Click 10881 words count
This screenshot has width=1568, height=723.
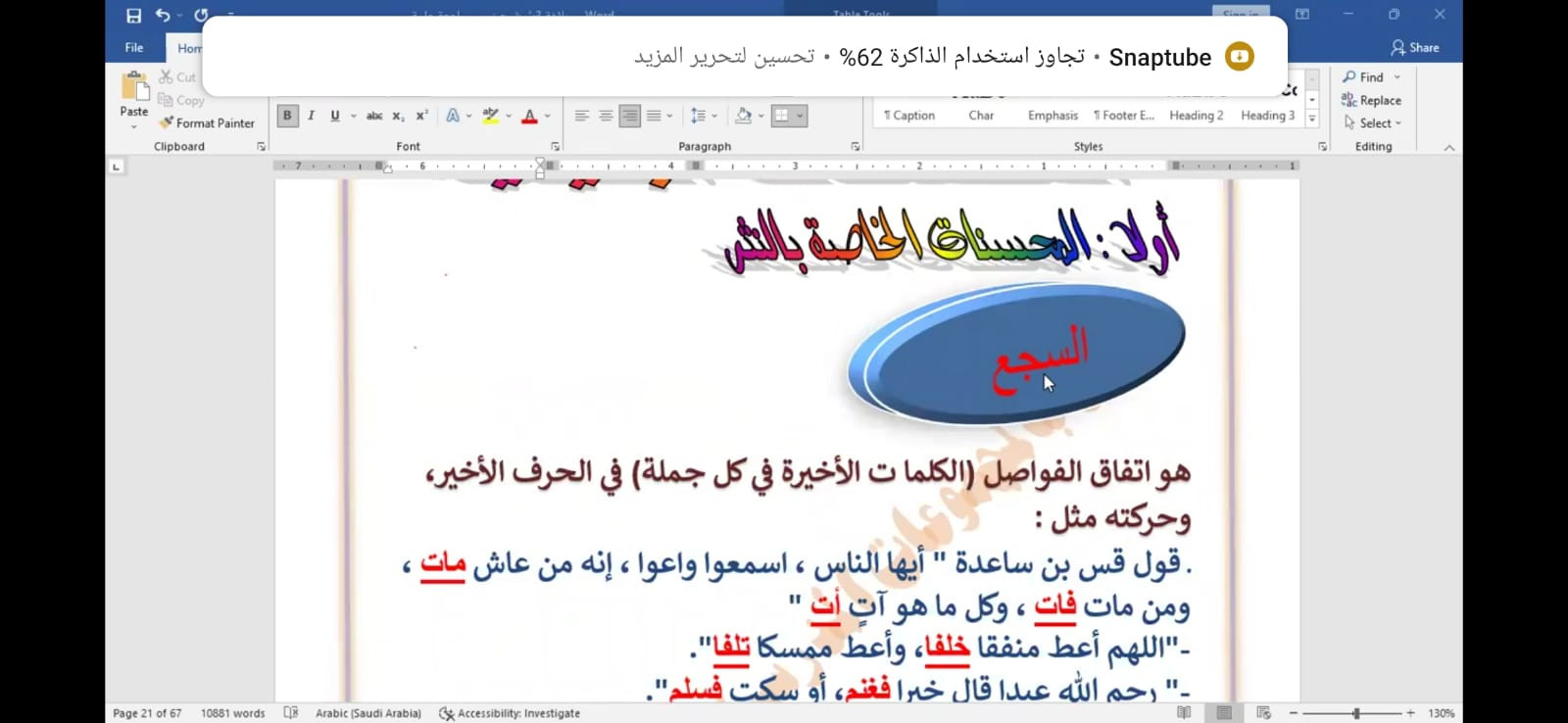232,713
